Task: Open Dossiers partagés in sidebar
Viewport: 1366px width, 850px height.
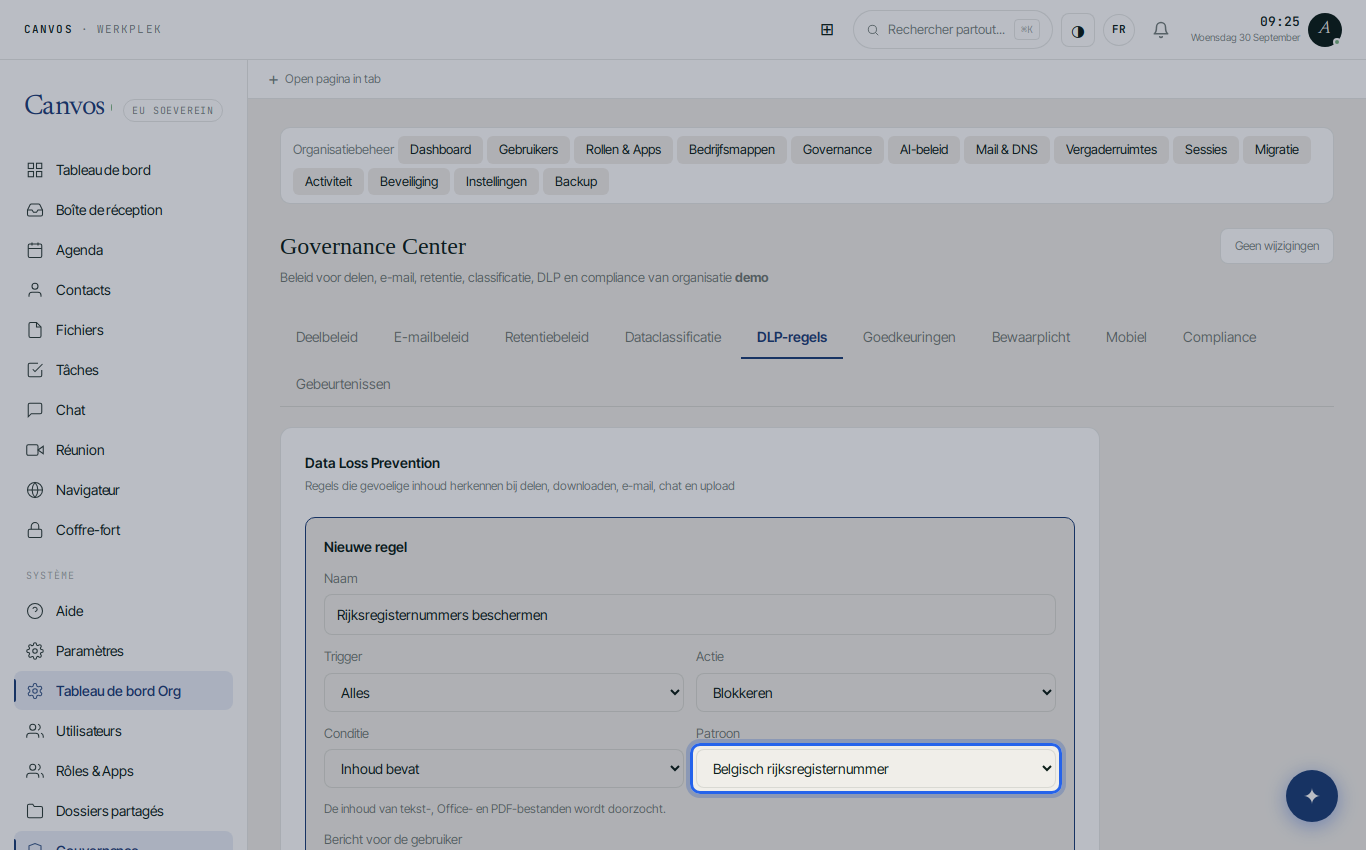Action: [124, 811]
